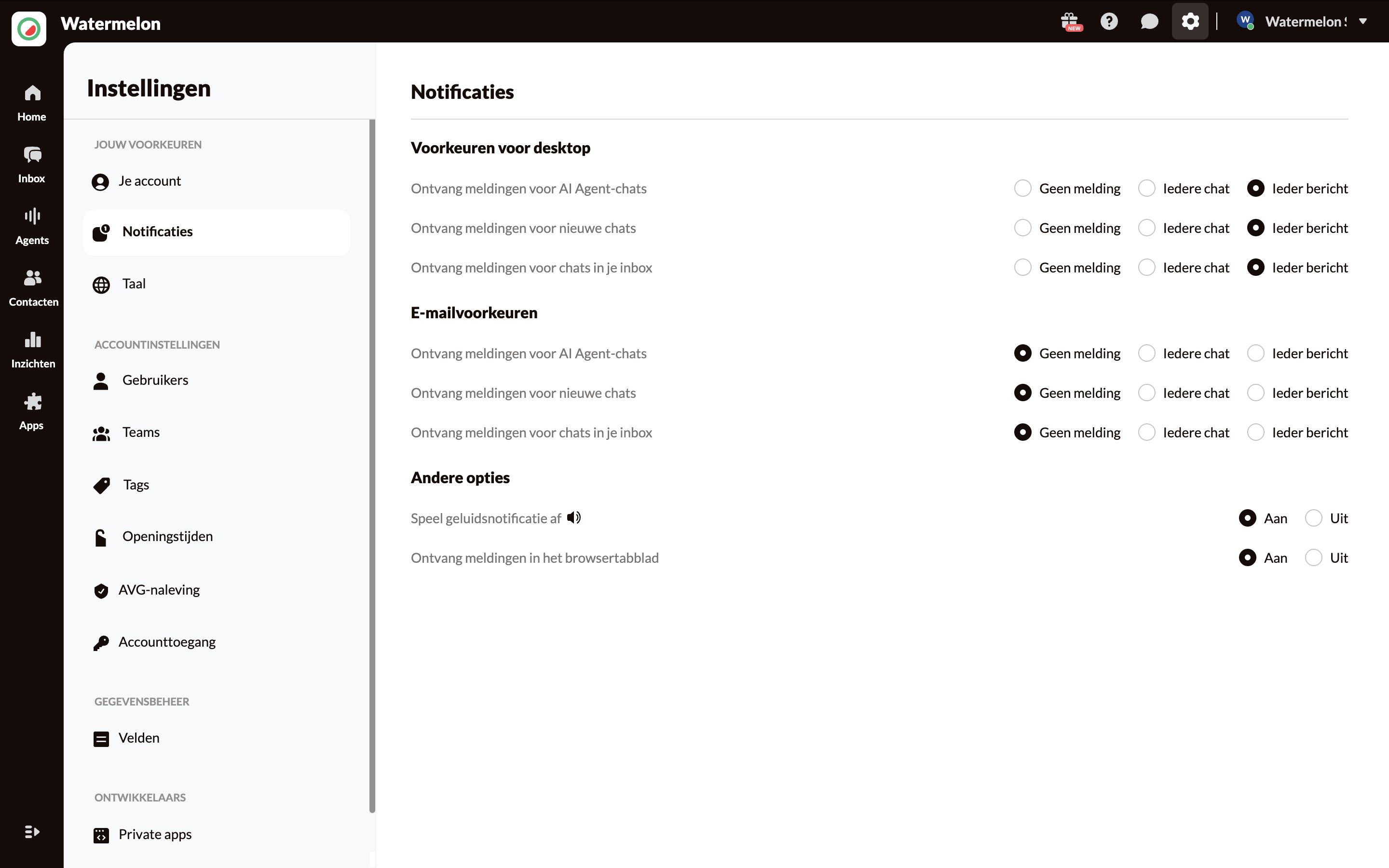Open Apps in the left rail
The image size is (1389, 868).
[32, 412]
